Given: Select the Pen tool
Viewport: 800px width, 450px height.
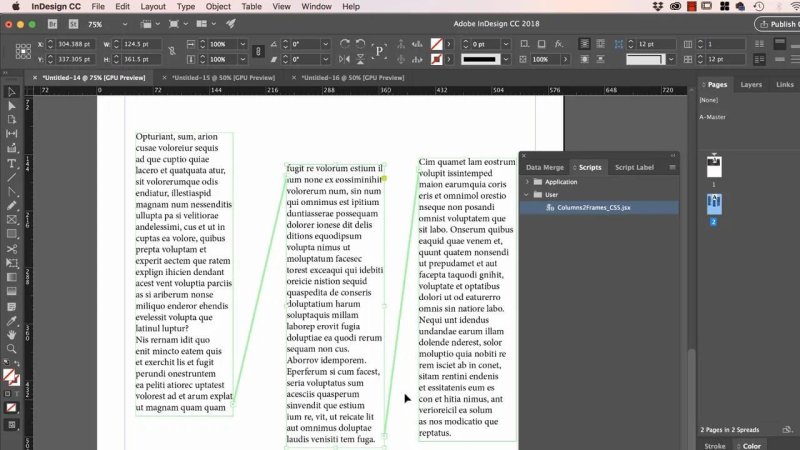Looking at the screenshot, I should (x=11, y=192).
